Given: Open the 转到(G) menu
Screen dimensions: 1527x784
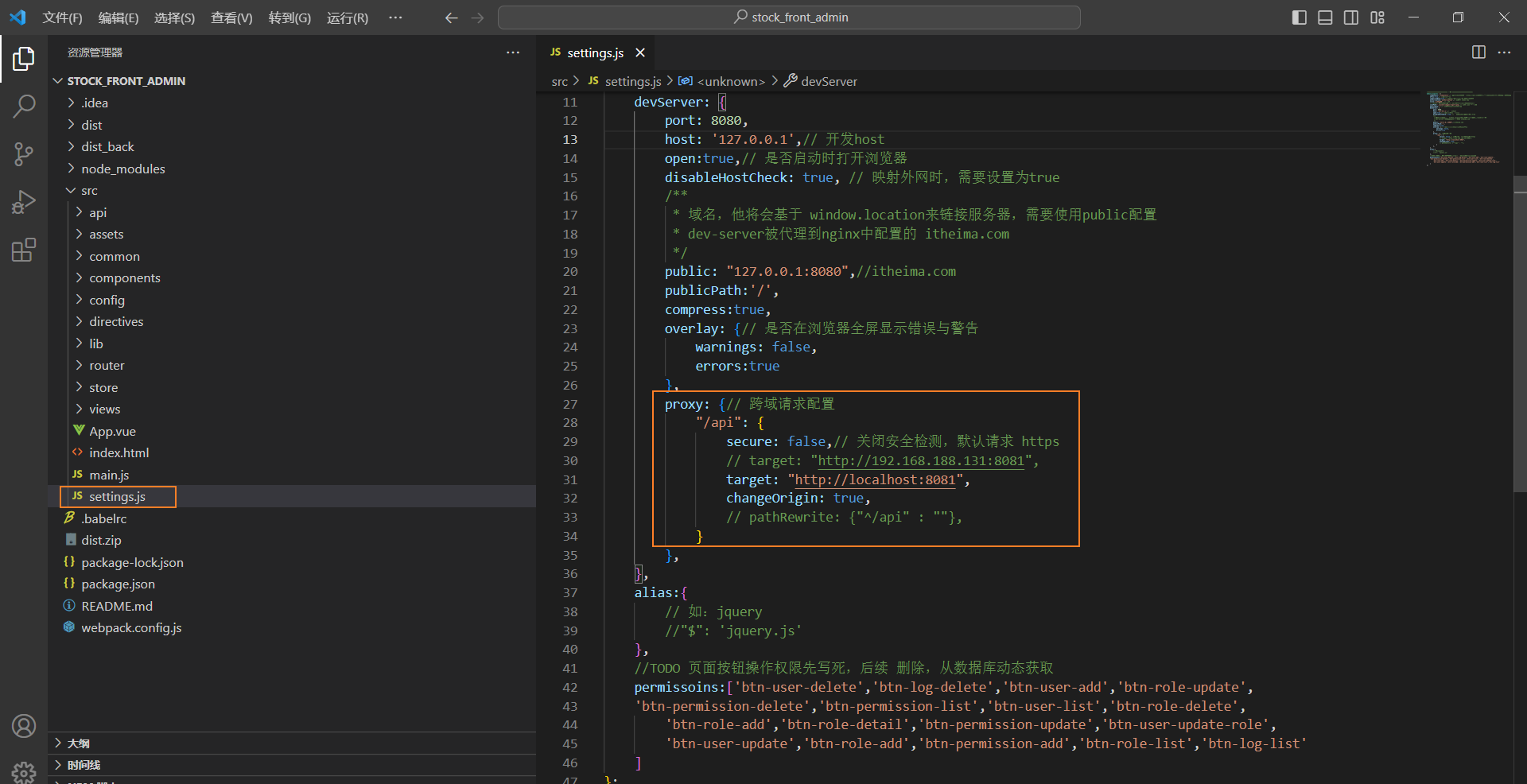Looking at the screenshot, I should coord(289,17).
